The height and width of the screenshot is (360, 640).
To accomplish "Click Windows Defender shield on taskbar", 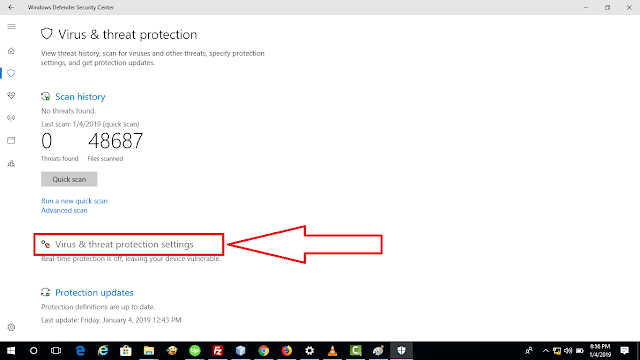I will (x=401, y=351).
